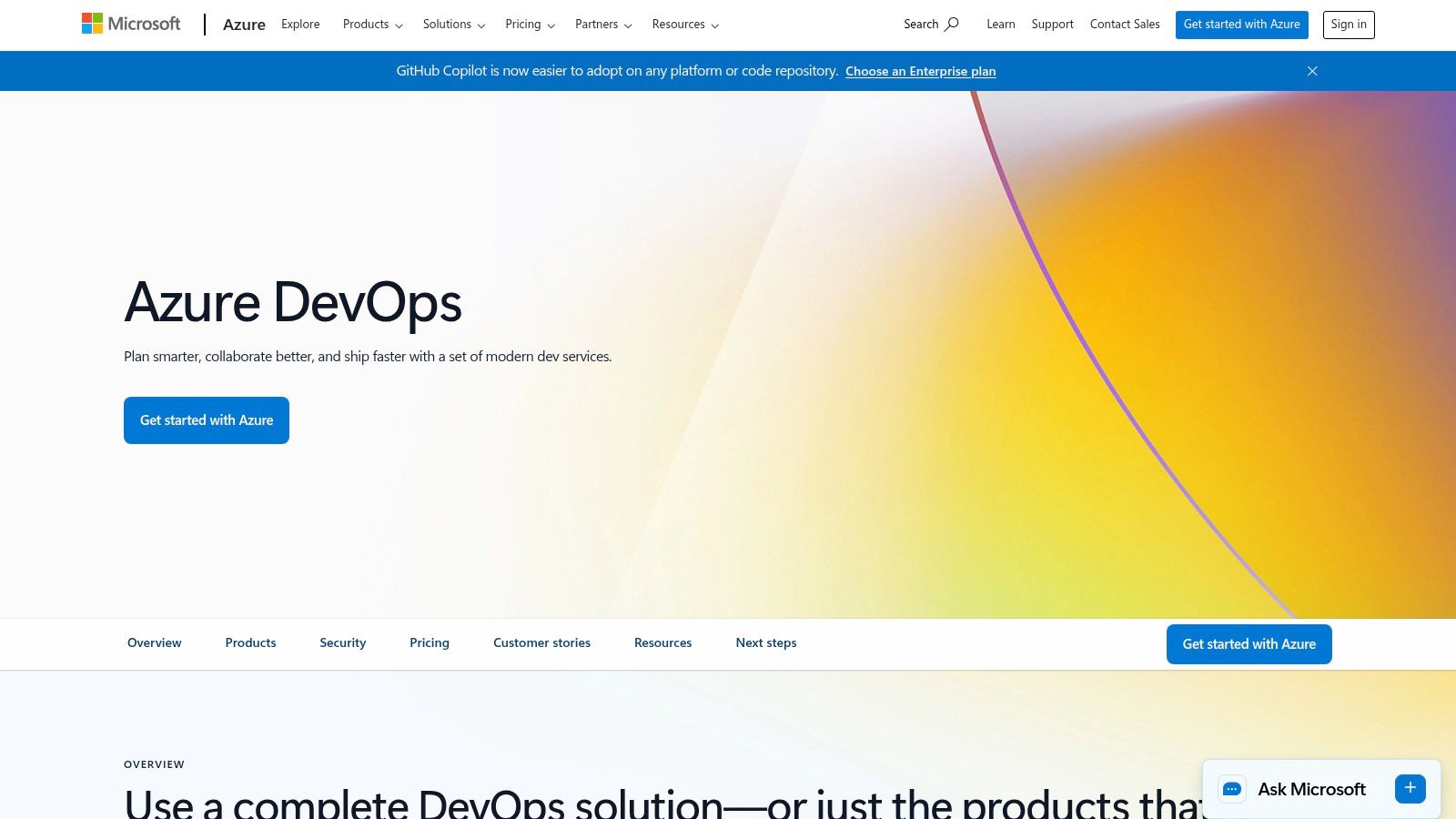Follow Choose an Enterprise plan link

point(920,71)
